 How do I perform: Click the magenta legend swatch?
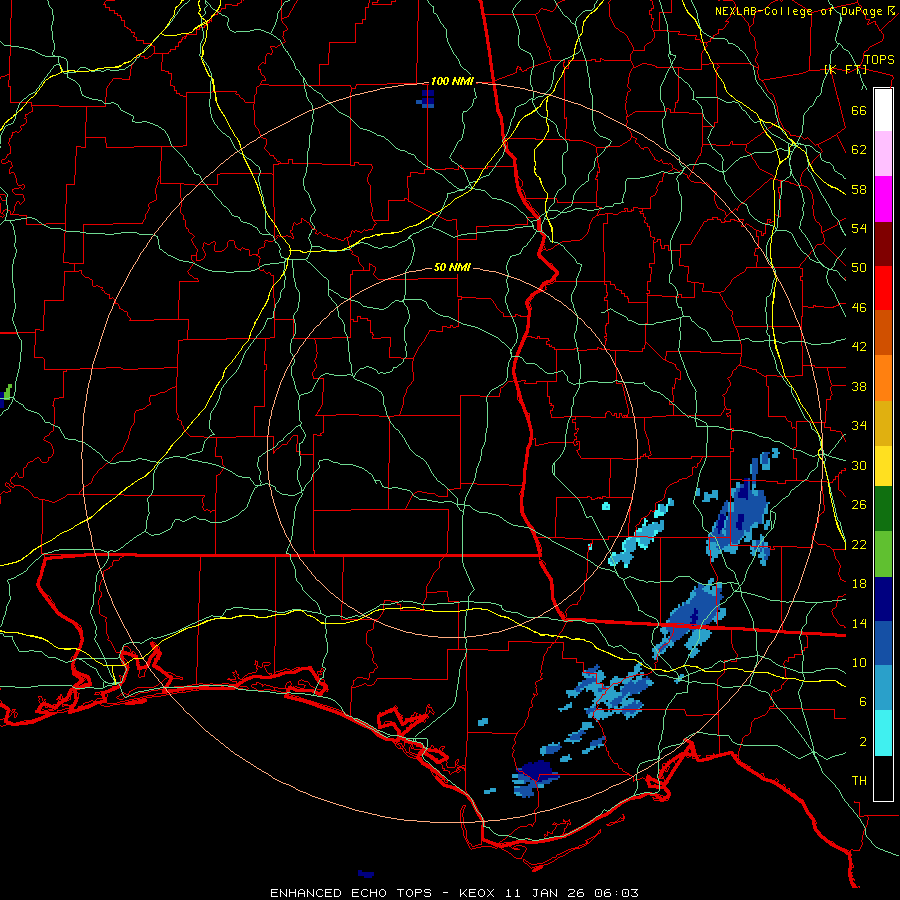point(883,199)
